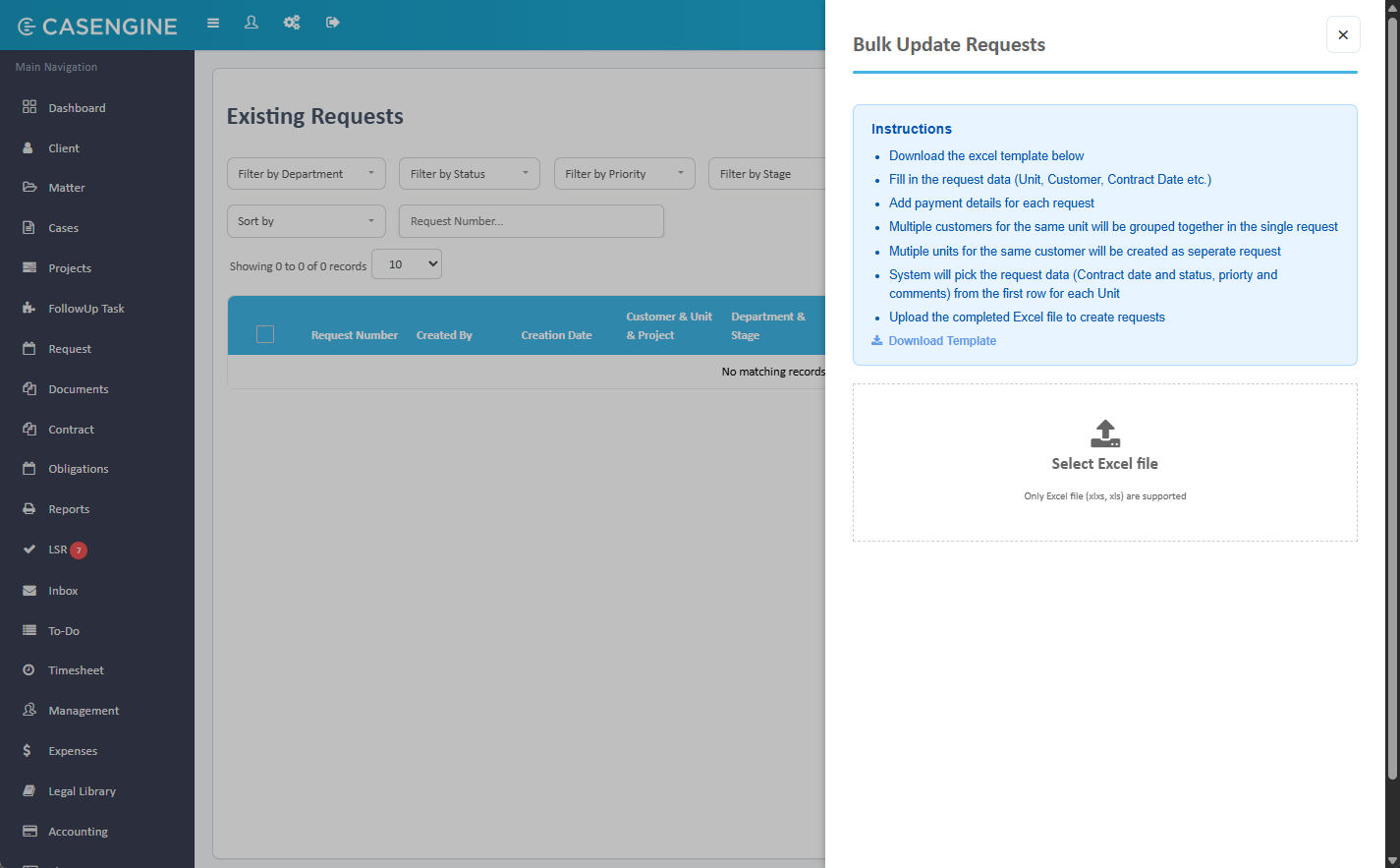Click the Request calendar icon
1400x868 pixels.
[29, 348]
